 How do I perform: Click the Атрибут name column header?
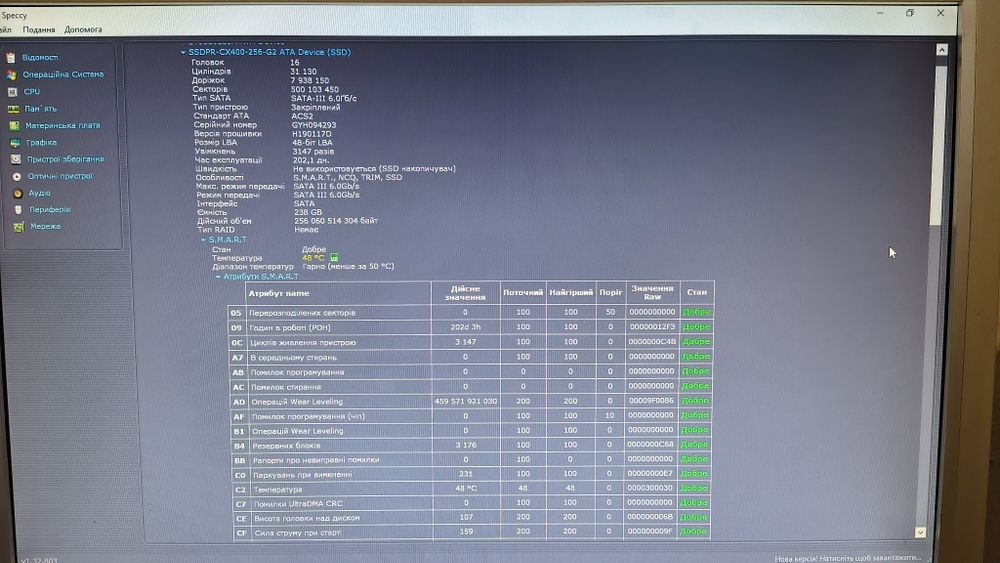[338, 293]
